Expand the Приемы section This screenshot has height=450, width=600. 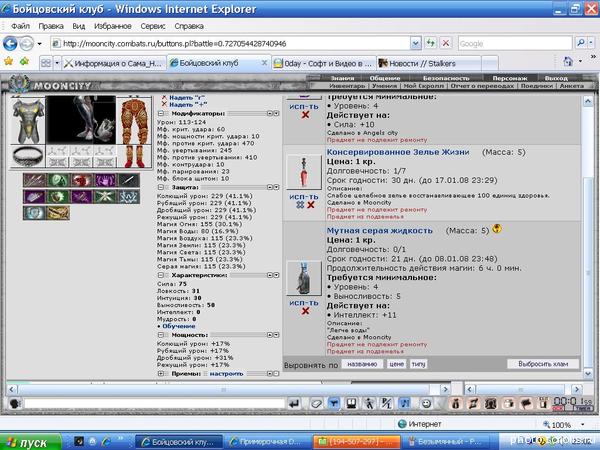pyautogui.click(x=161, y=373)
